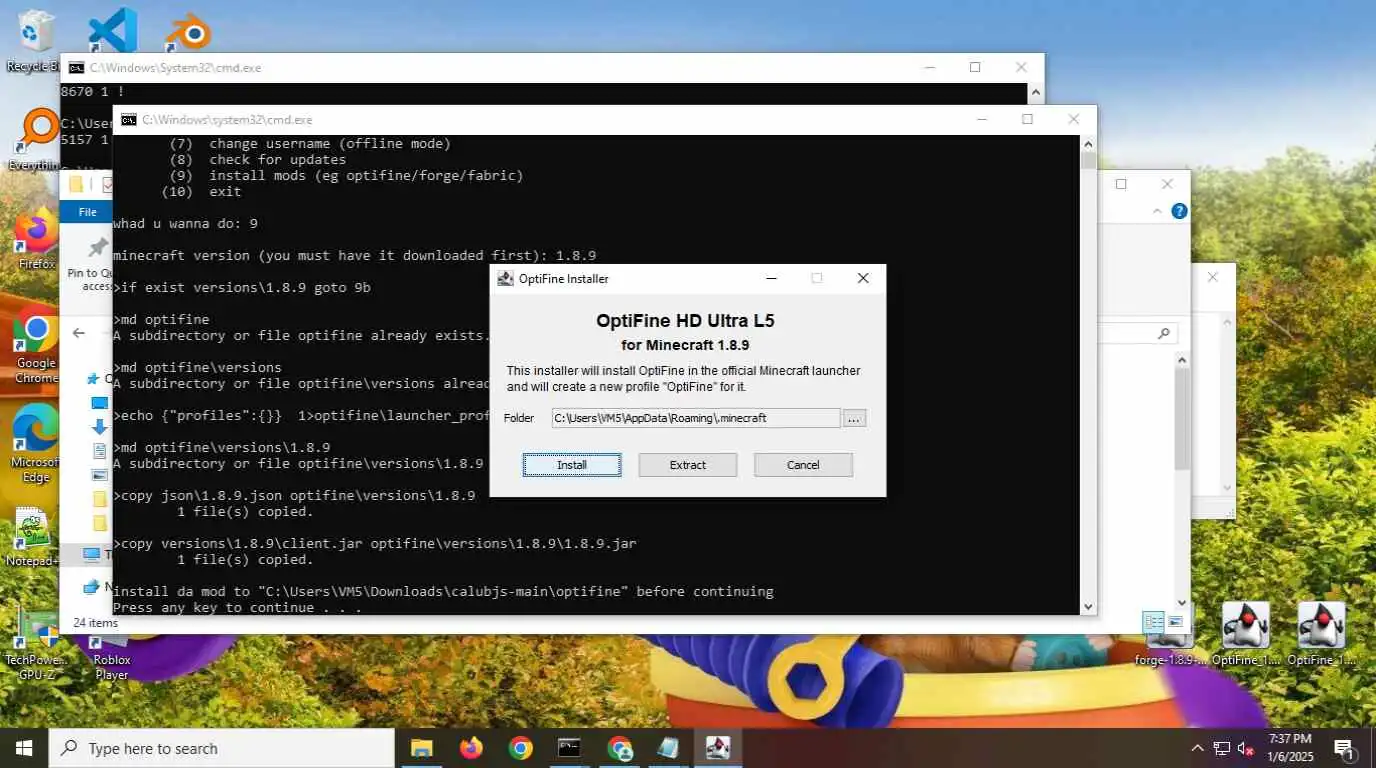Open Chrome with profile badge on taskbar
1376x768 pixels.
pos(620,748)
